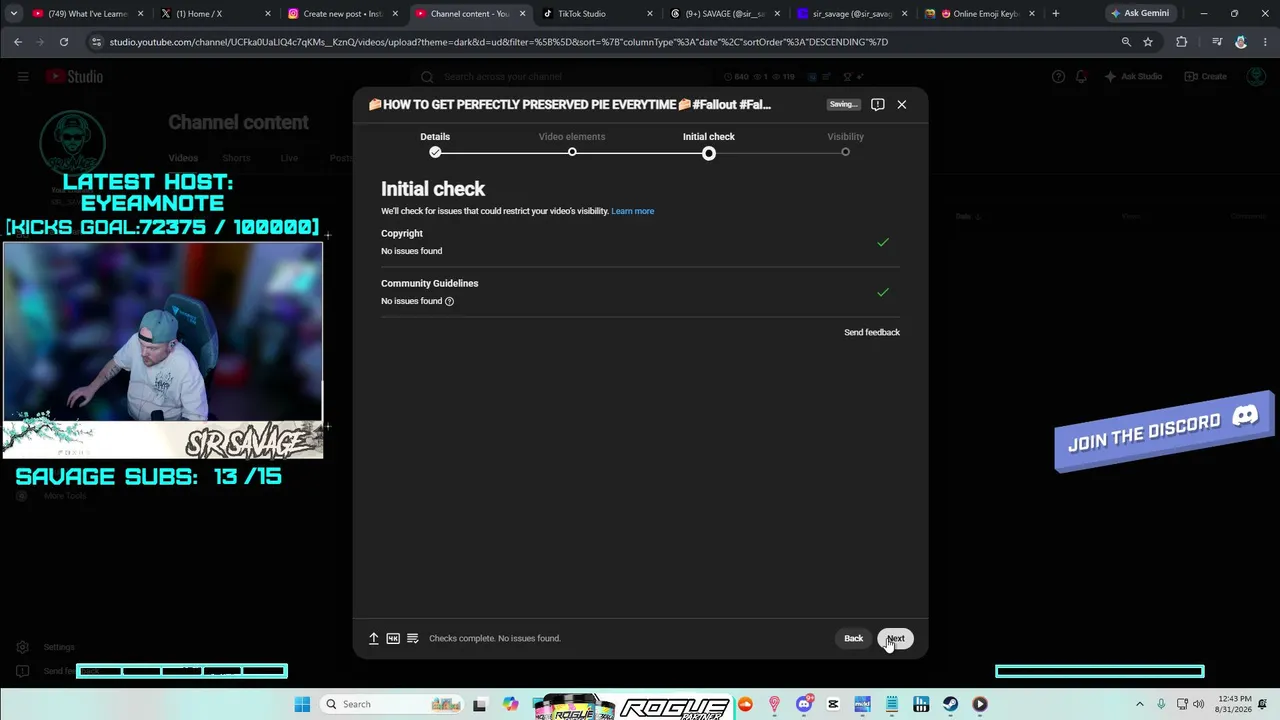The height and width of the screenshot is (720, 1280).
Task: Click the zoom magnifier icon in address bar
Action: click(1126, 42)
